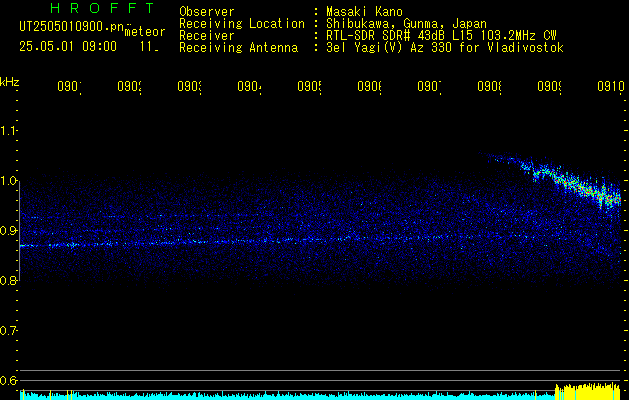
Task: Click the 0906 time axis marker
Action: [x=369, y=86]
